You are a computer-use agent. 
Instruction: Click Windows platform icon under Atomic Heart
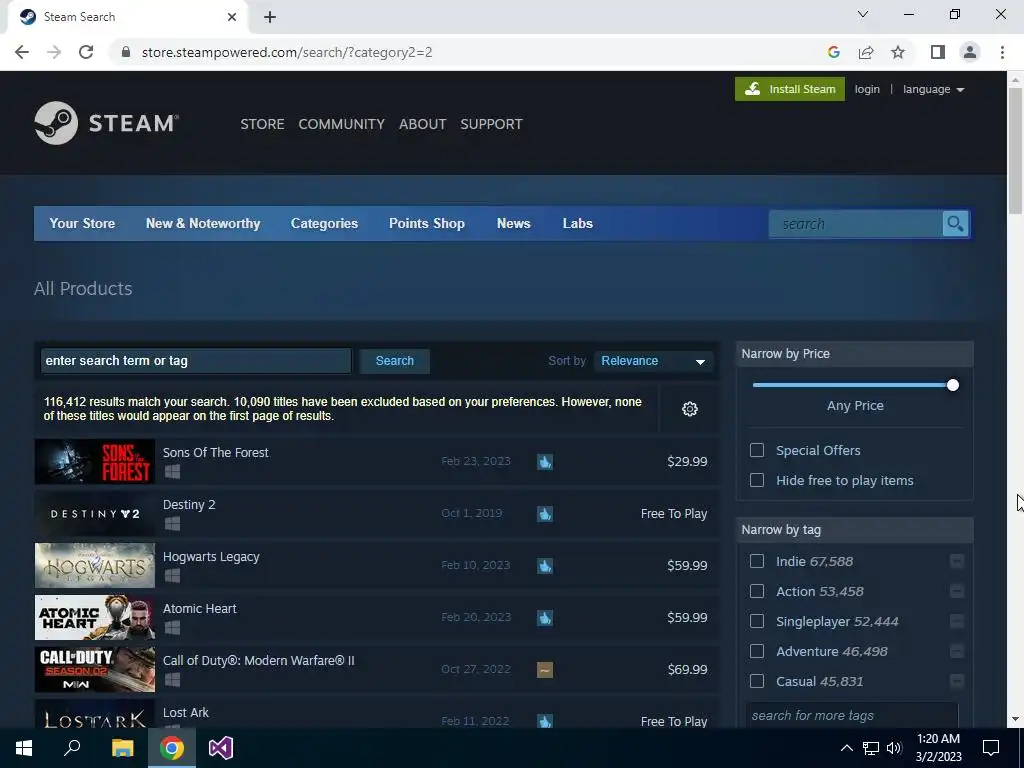(x=172, y=628)
